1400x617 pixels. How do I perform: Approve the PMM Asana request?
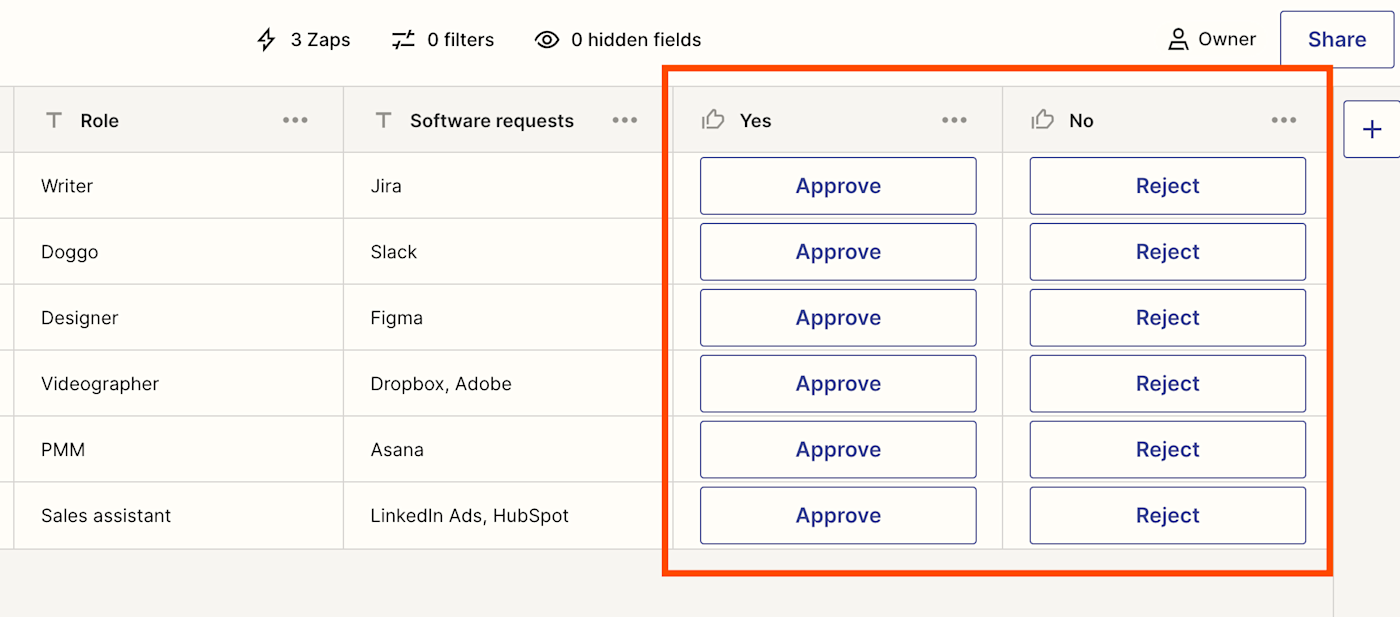[838, 450]
